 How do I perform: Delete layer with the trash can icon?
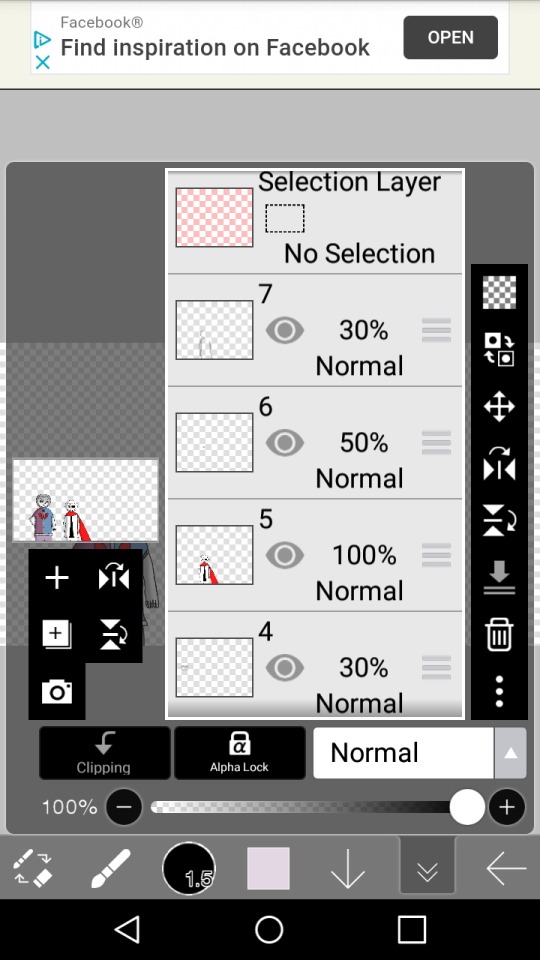[x=499, y=634]
